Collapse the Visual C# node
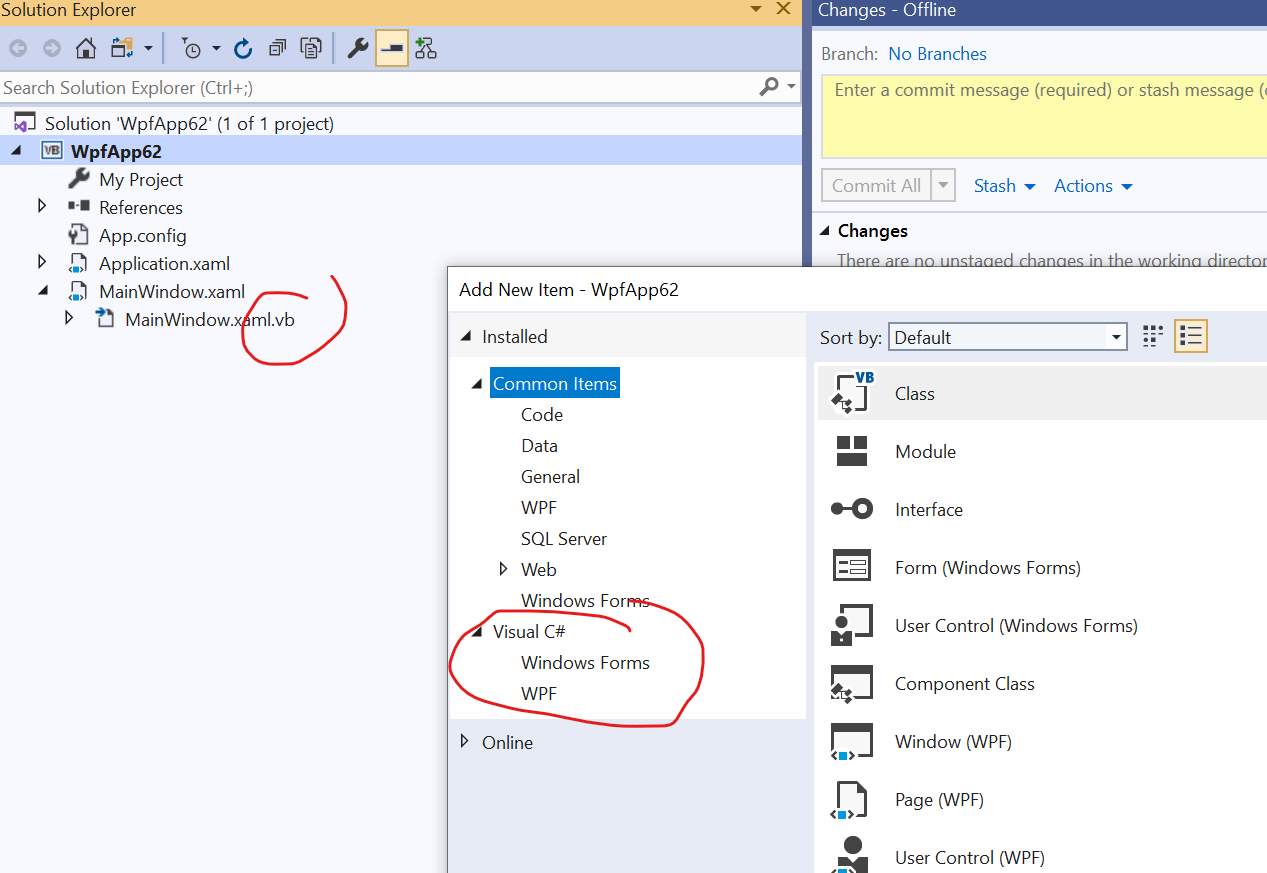The image size is (1267, 873). point(478,632)
